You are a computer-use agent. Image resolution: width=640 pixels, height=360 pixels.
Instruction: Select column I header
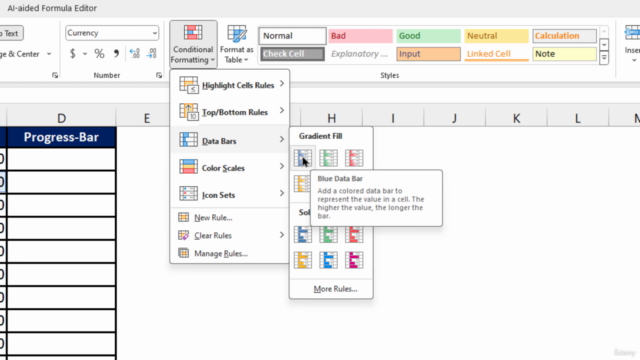click(x=393, y=118)
